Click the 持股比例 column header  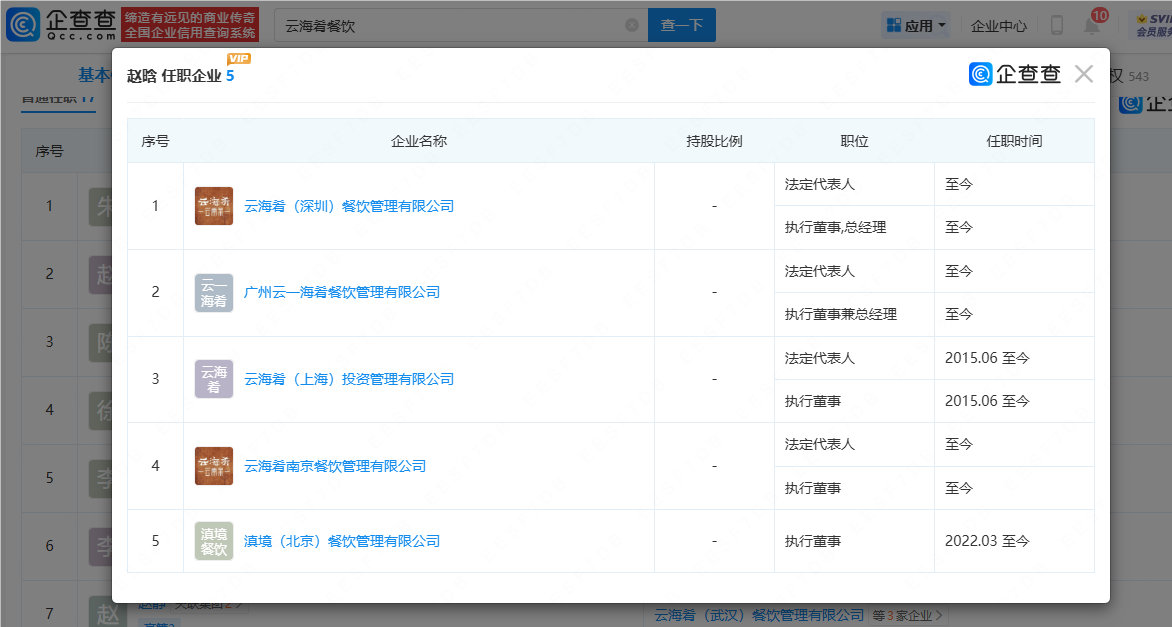[x=714, y=141]
